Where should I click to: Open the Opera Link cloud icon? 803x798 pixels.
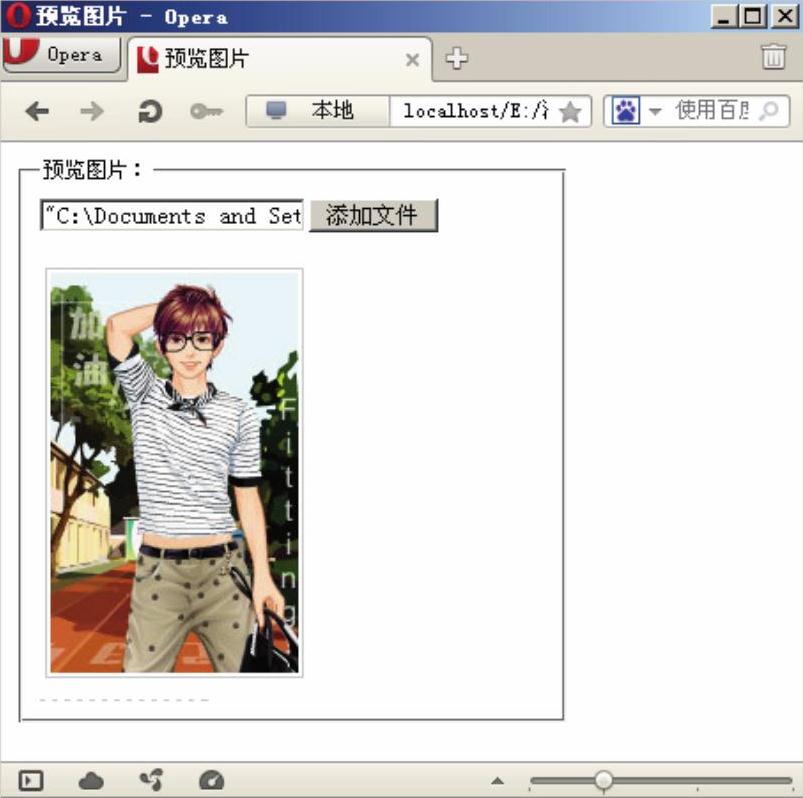pyautogui.click(x=91, y=781)
